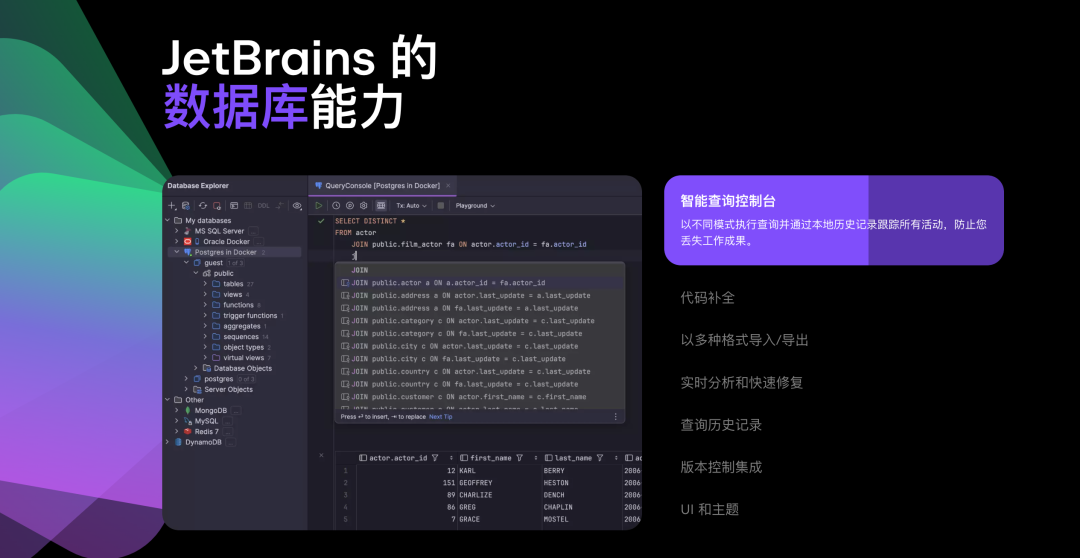
Task: Click the CHAPLIN last_name cell
Action: 581,507
